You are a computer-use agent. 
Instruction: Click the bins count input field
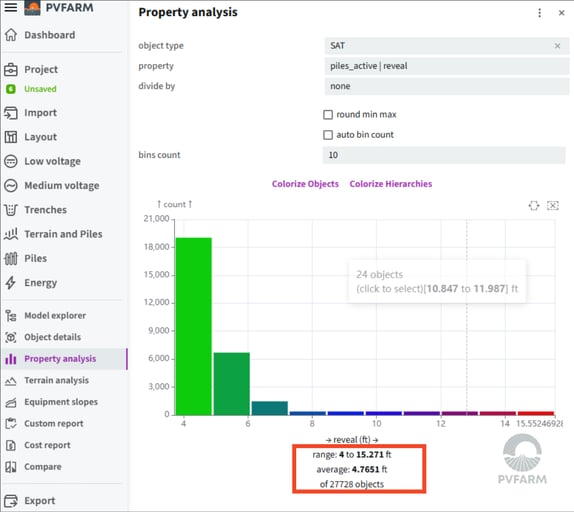444,155
